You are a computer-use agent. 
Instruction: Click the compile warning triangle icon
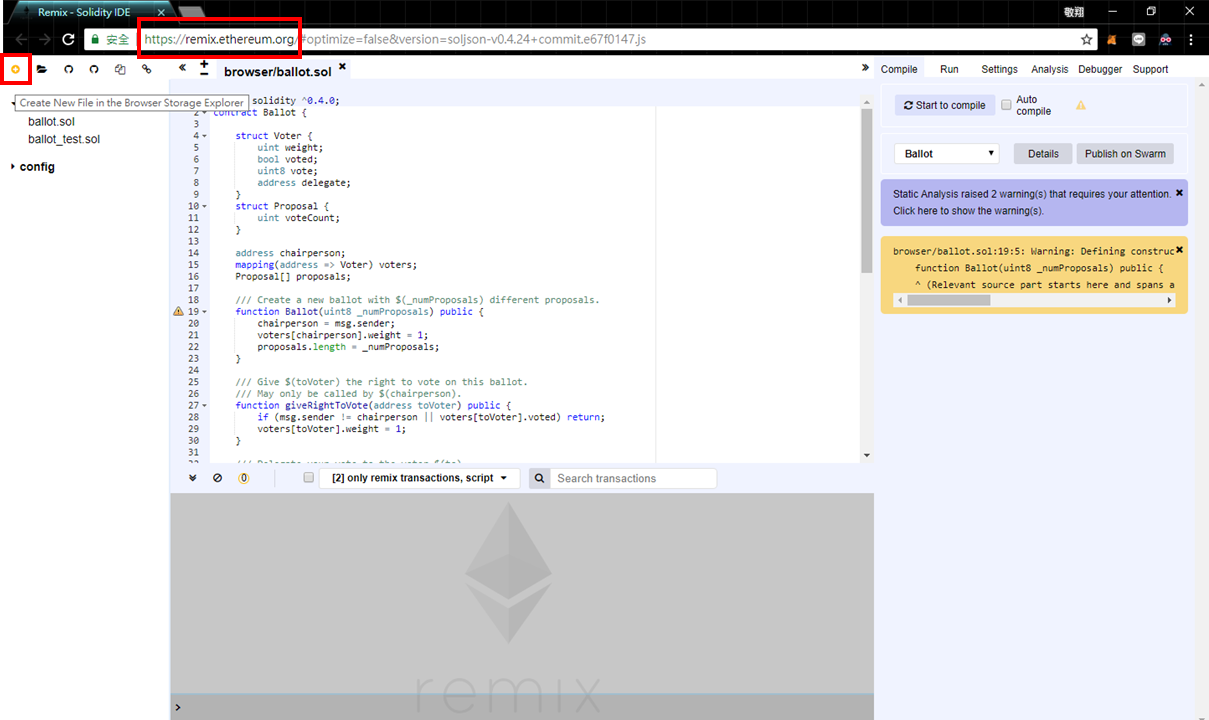tap(1081, 105)
